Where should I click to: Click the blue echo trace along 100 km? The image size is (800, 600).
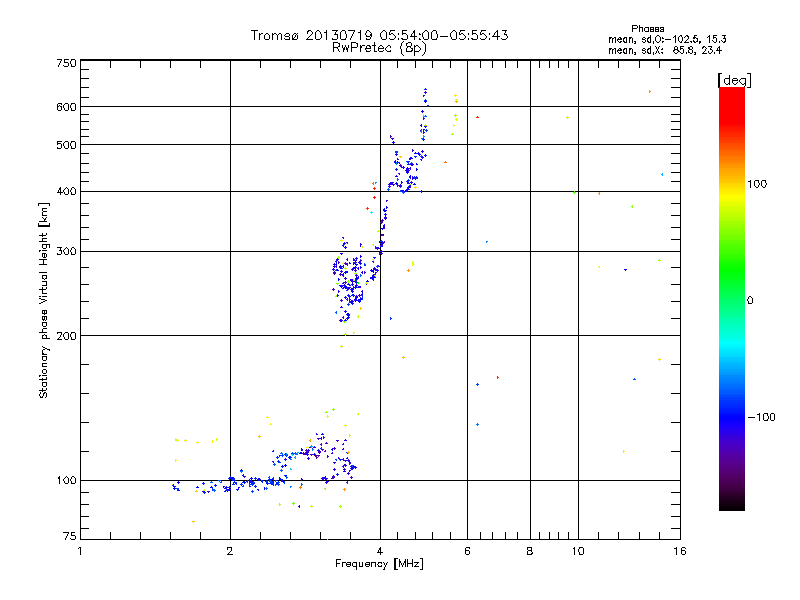230,484
